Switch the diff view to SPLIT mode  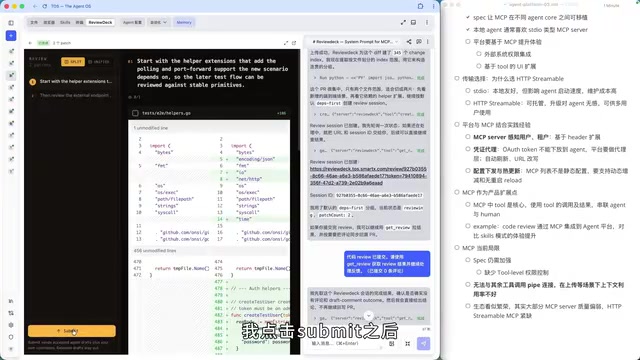(73, 62)
